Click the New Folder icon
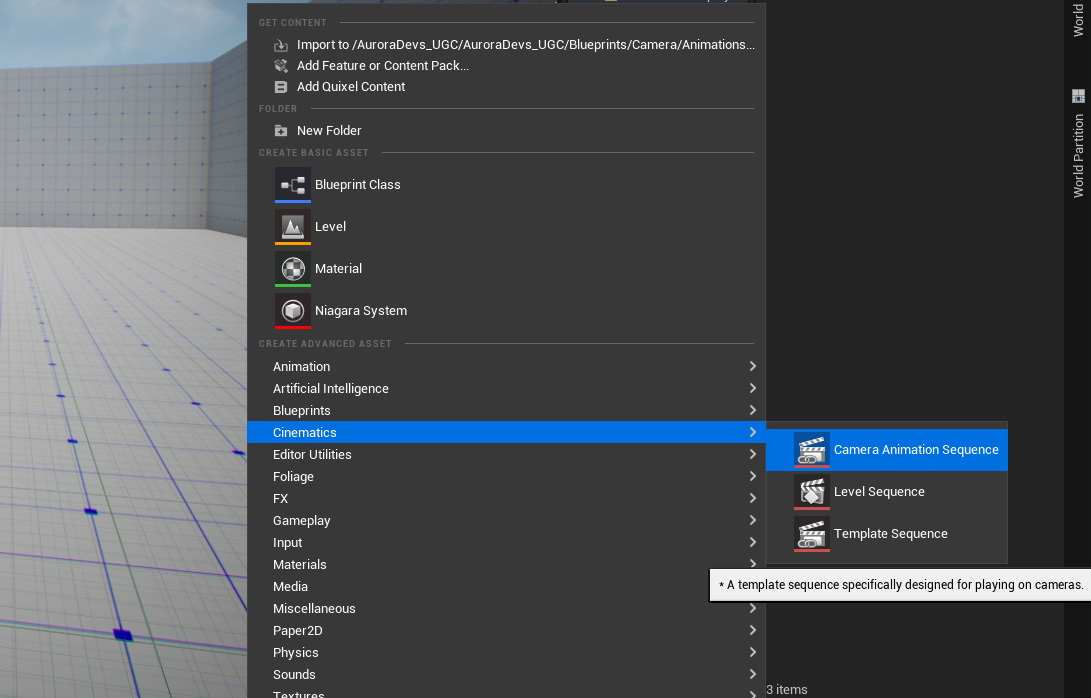This screenshot has height=698, width=1091. (x=281, y=131)
